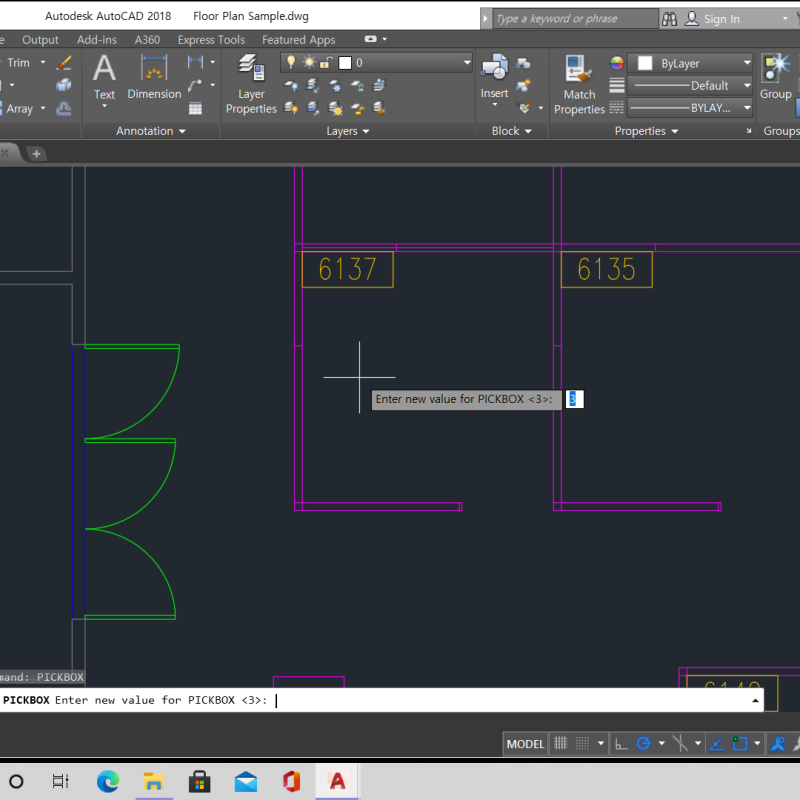
Task: Insert a table from the Annotation panel
Action: click(195, 108)
